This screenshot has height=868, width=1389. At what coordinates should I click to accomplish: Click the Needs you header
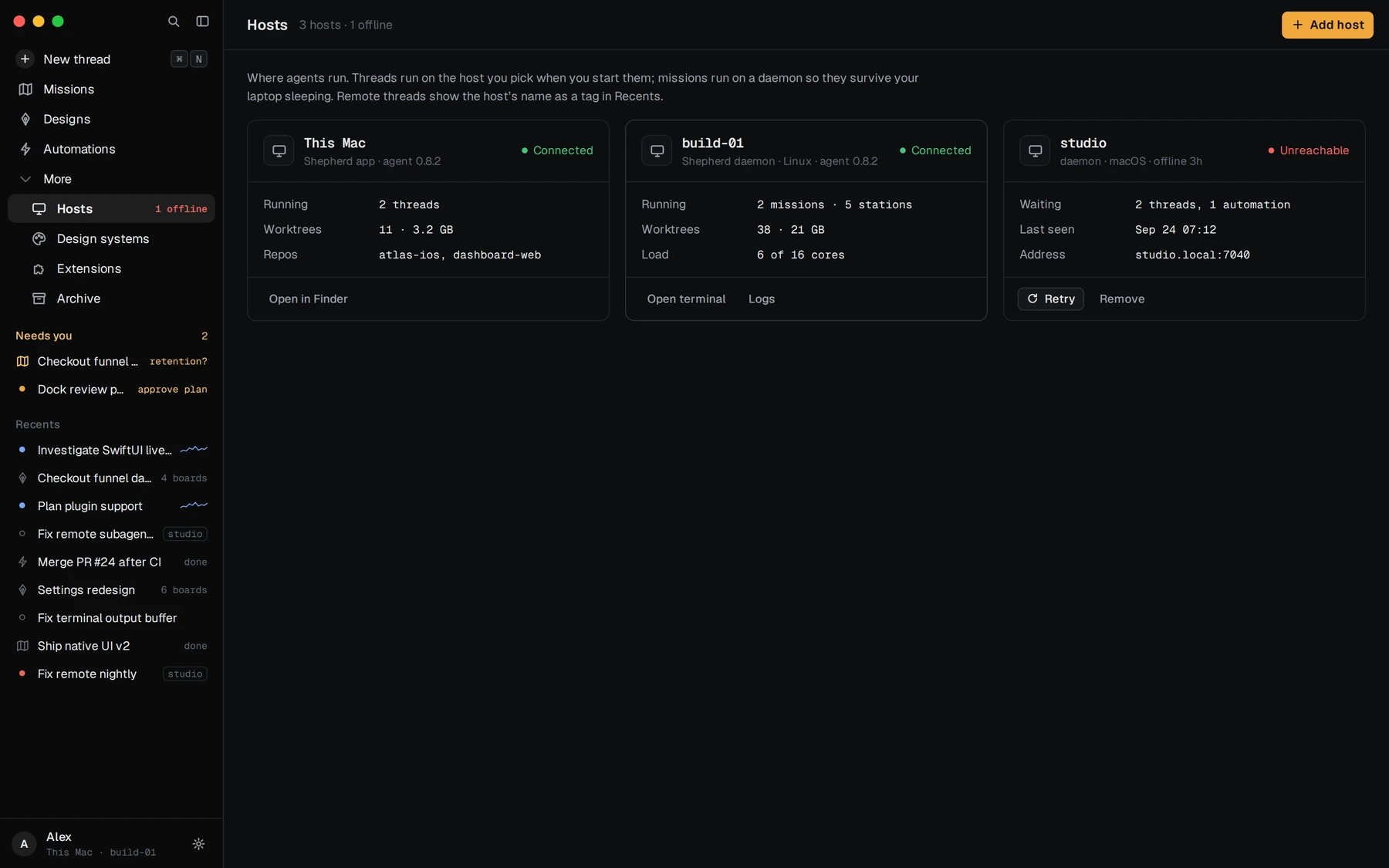tap(44, 336)
